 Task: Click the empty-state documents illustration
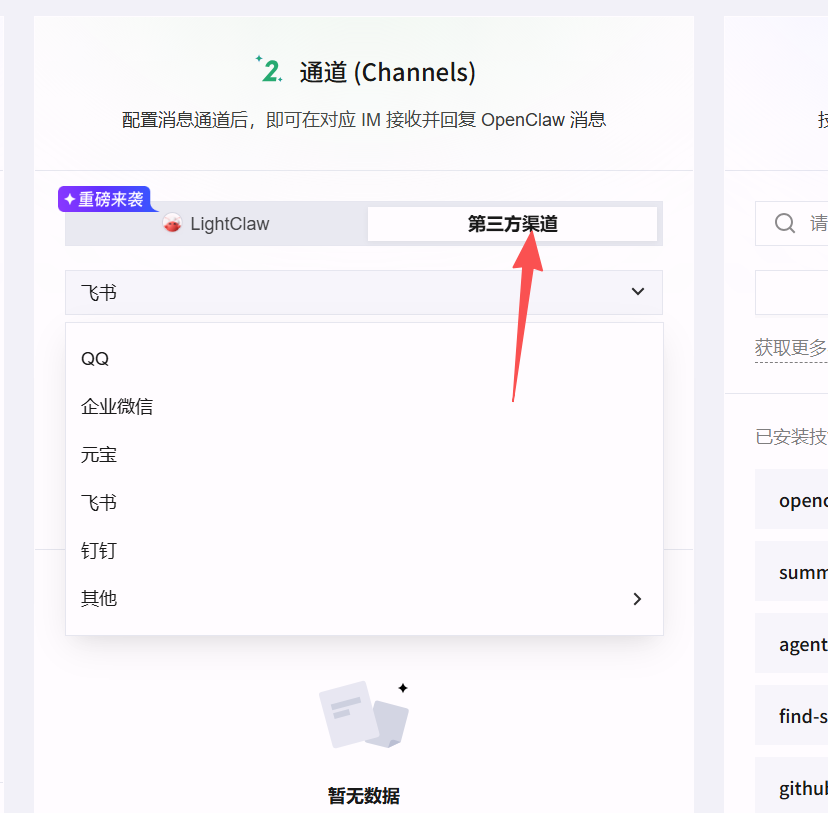click(x=363, y=715)
